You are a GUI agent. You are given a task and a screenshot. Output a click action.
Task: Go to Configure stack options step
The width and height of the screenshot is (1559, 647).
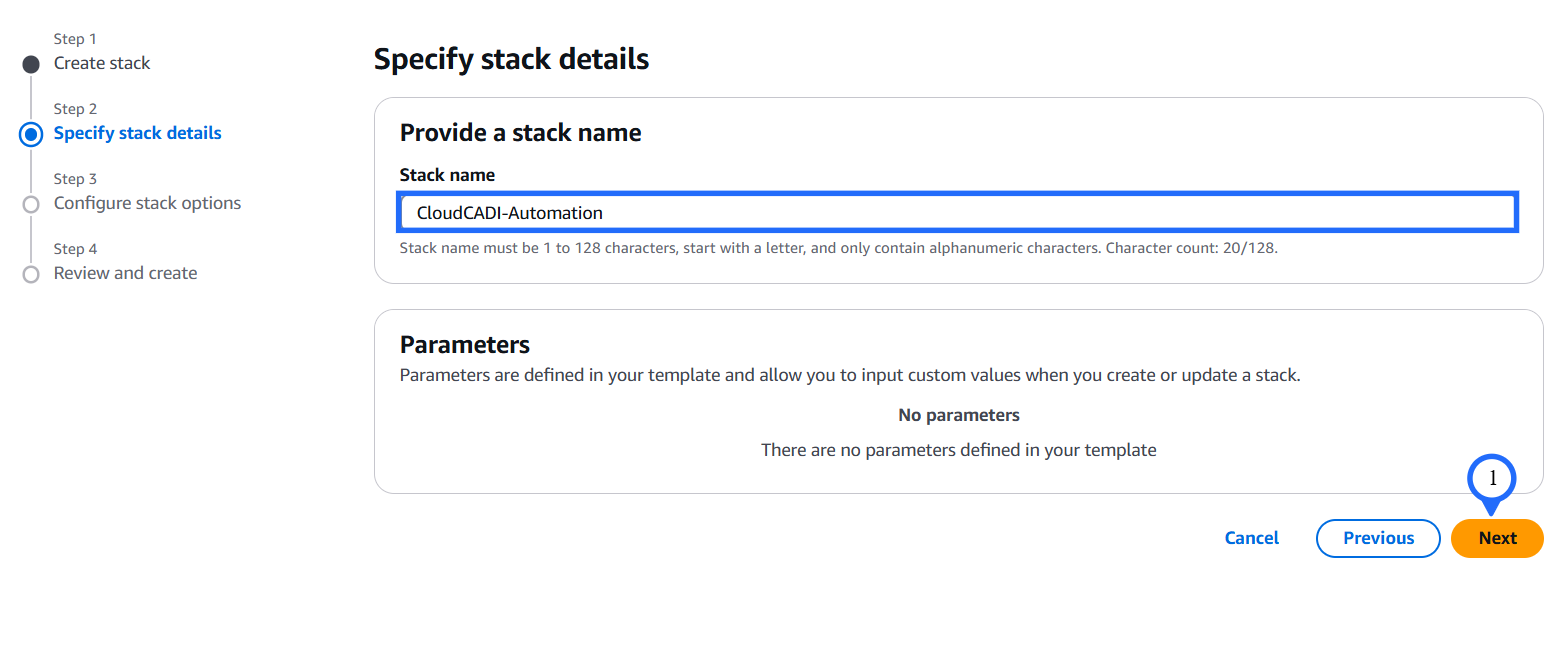coord(147,203)
